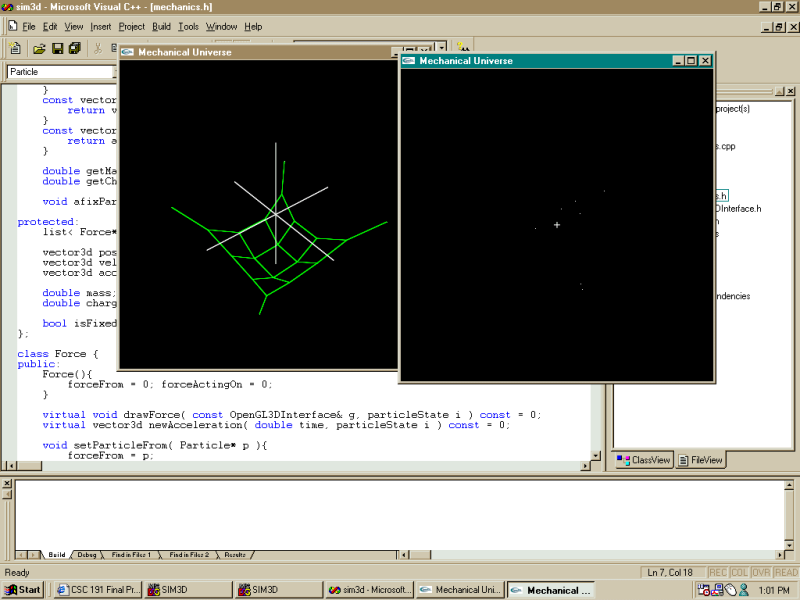The height and width of the screenshot is (600, 800).
Task: Click the document icon beside File menu
Action: [11, 26]
